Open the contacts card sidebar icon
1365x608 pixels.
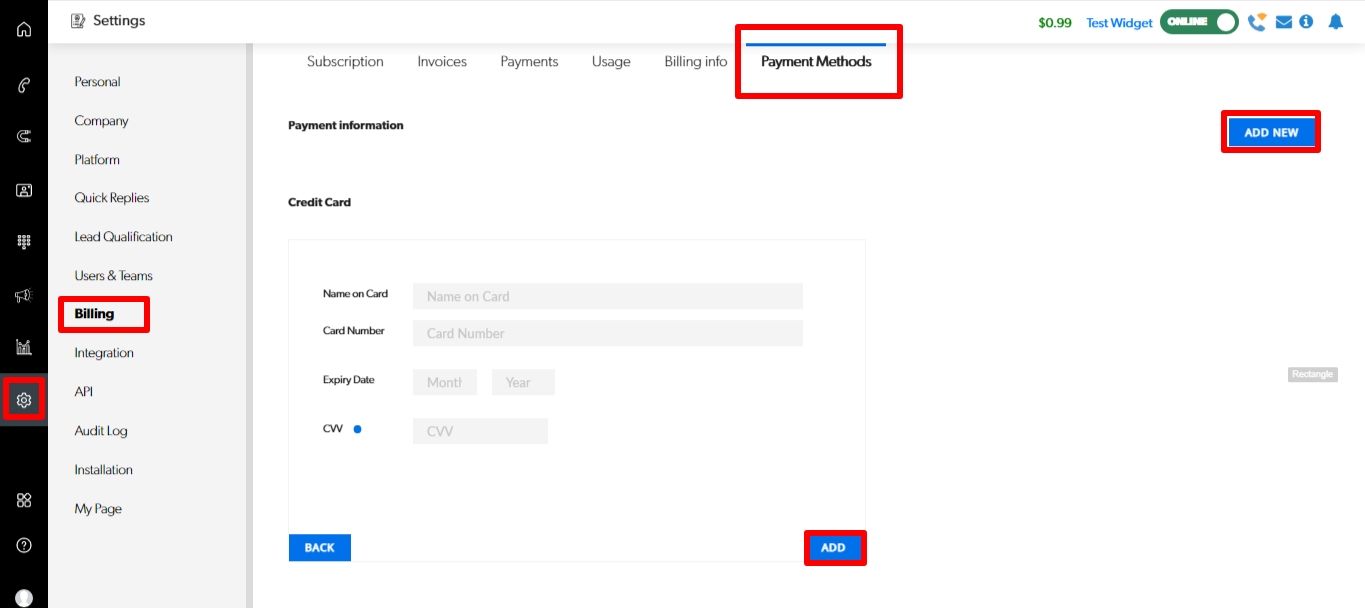coord(24,190)
